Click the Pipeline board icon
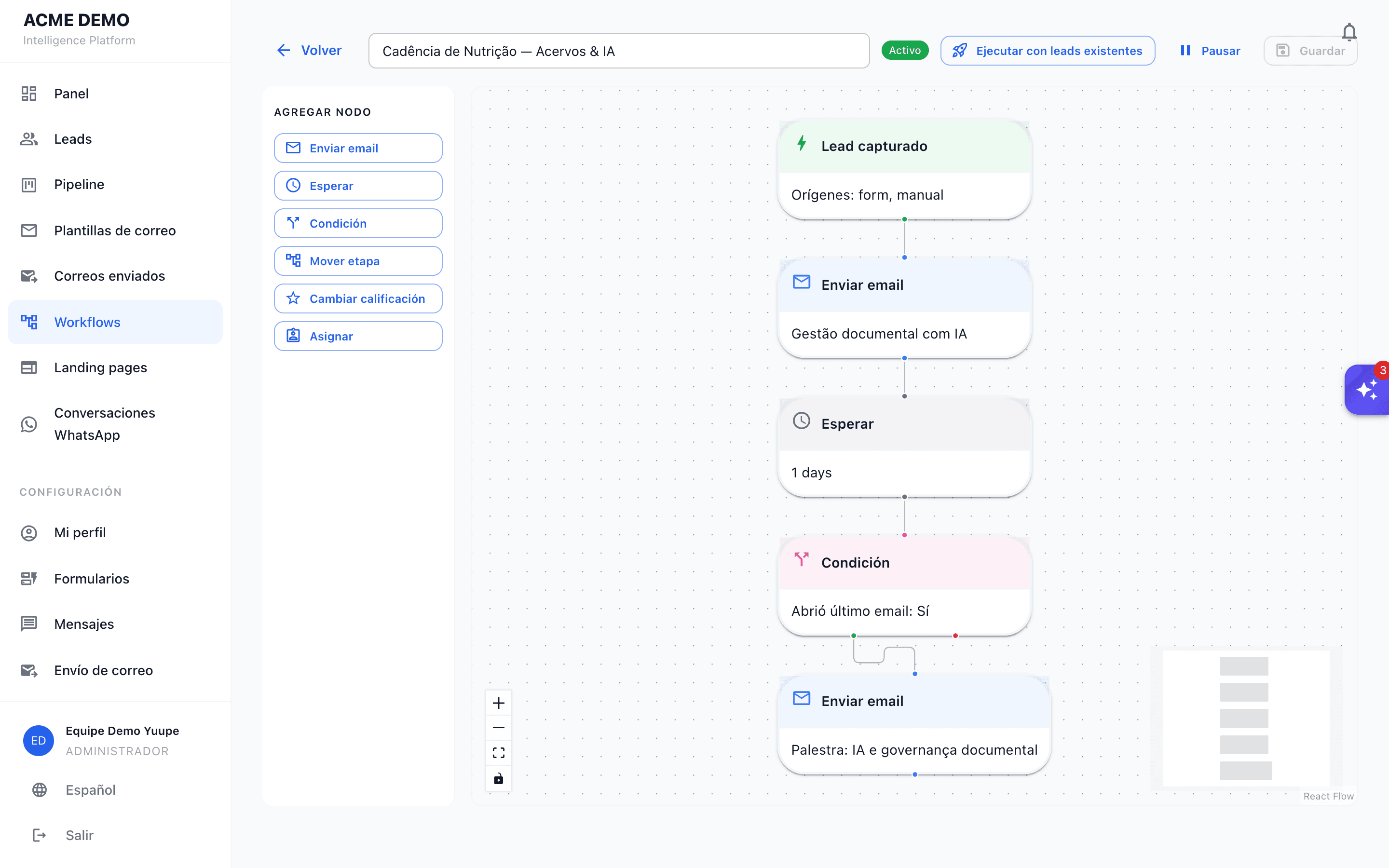Viewport: 1389px width, 868px height. (x=29, y=185)
